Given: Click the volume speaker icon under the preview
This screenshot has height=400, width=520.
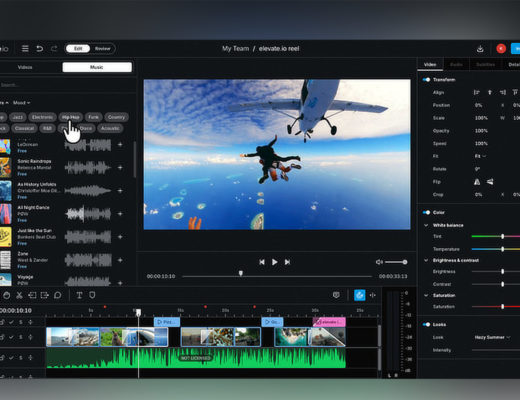Looking at the screenshot, I should click(x=379, y=262).
